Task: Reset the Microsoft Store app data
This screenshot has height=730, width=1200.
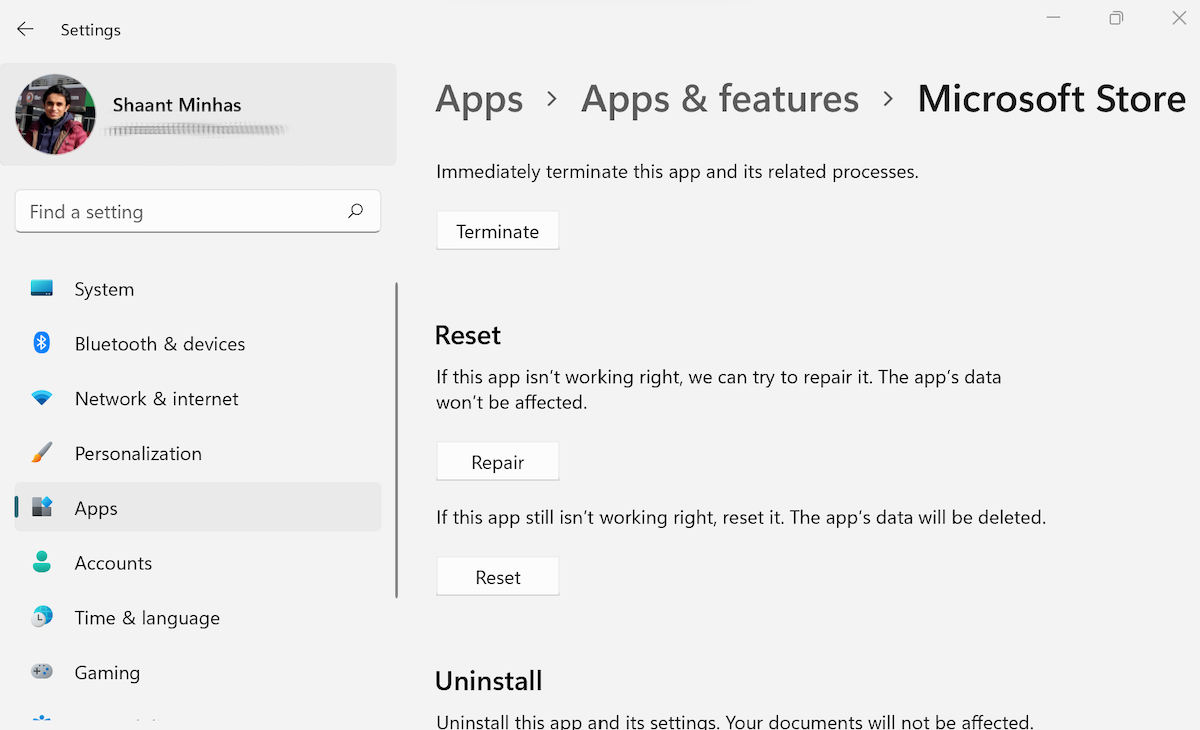Action: [497, 576]
